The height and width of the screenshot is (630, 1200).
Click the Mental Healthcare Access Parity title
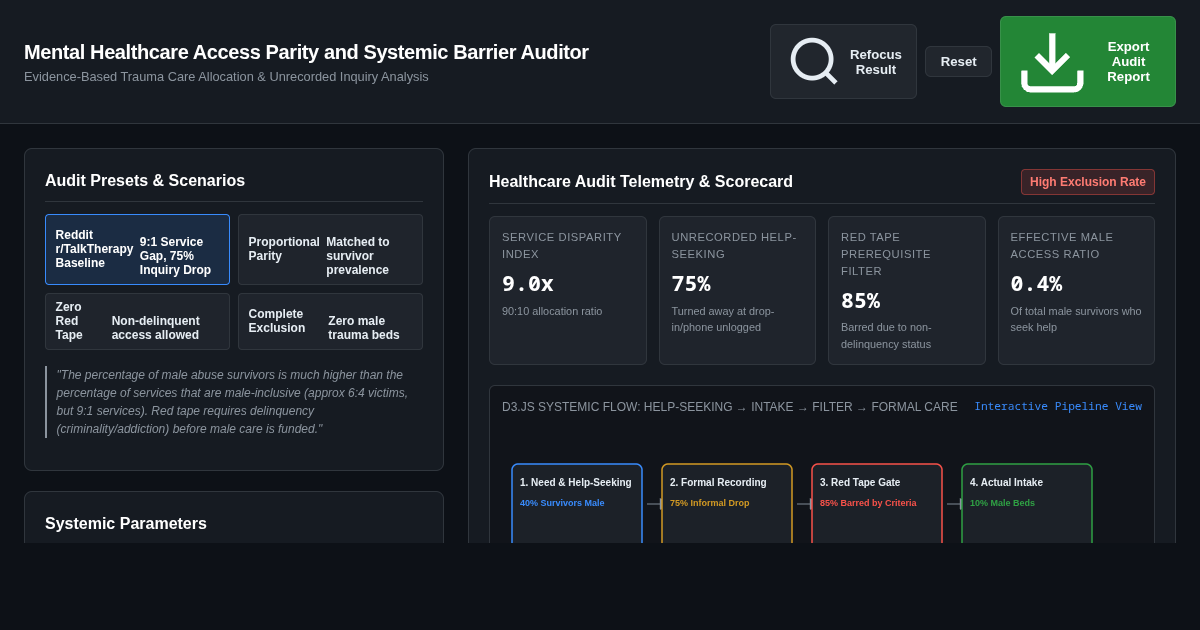[x=306, y=52]
